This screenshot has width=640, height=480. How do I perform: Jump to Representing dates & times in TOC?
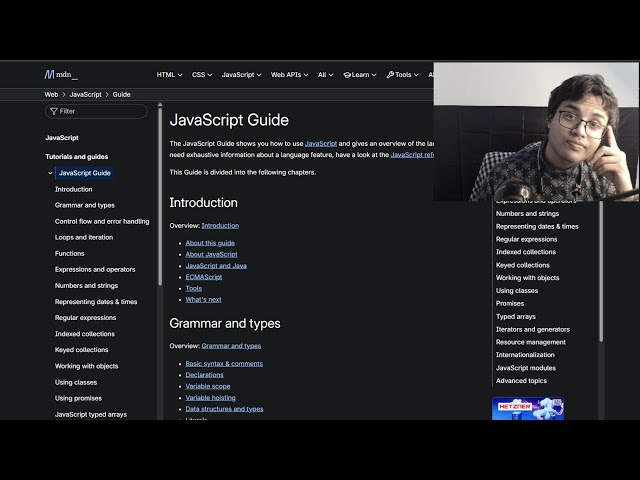(x=537, y=227)
